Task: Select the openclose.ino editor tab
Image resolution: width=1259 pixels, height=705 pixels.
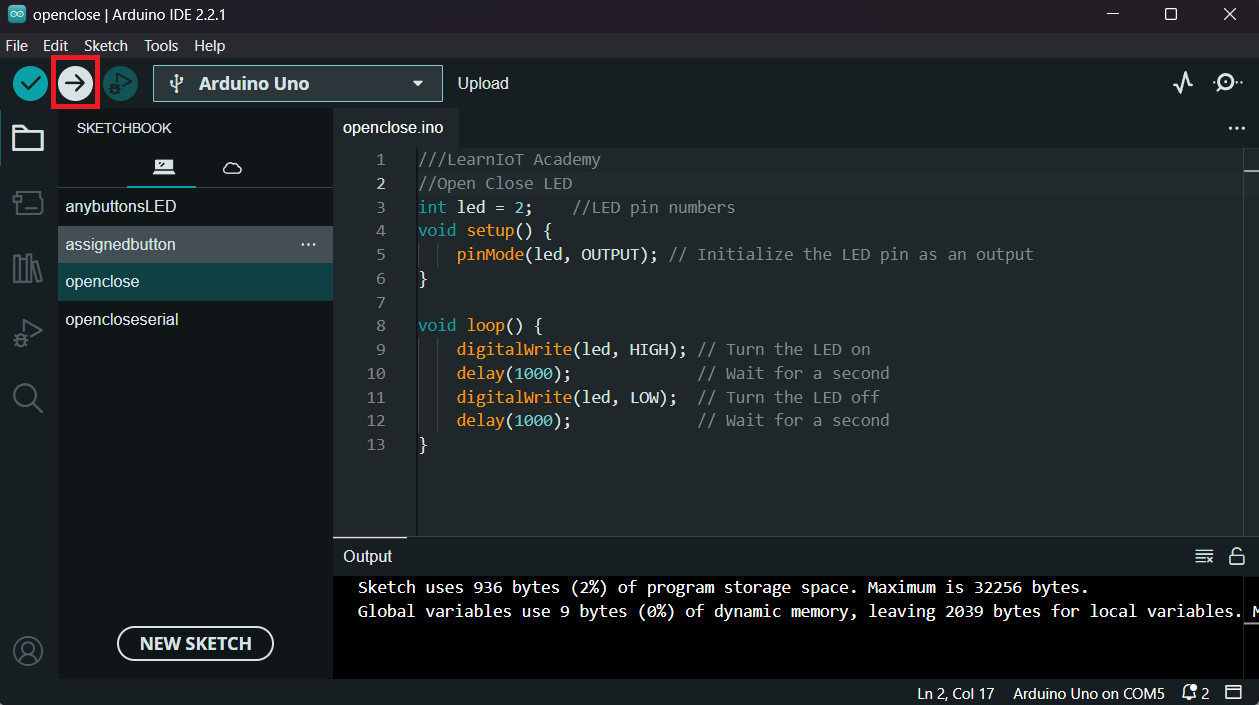Action: click(393, 128)
